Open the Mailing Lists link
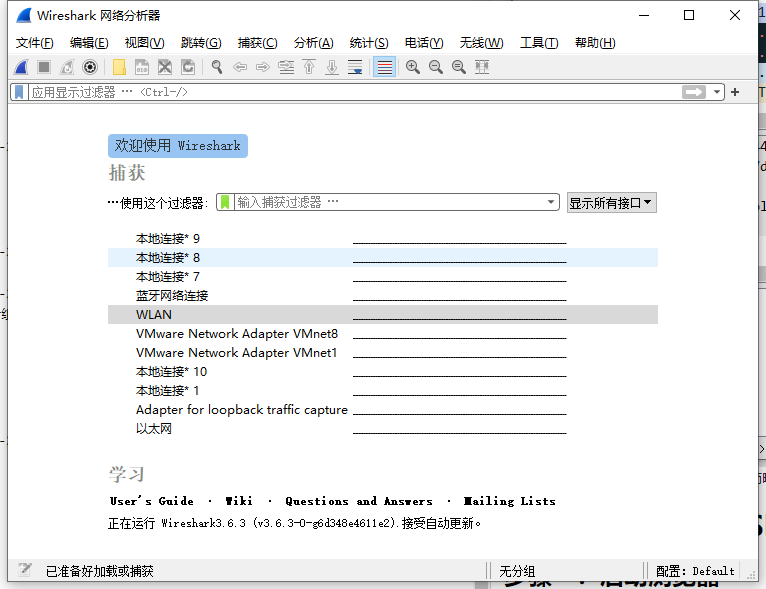Viewport: 766px width, 589px height. coord(510,501)
